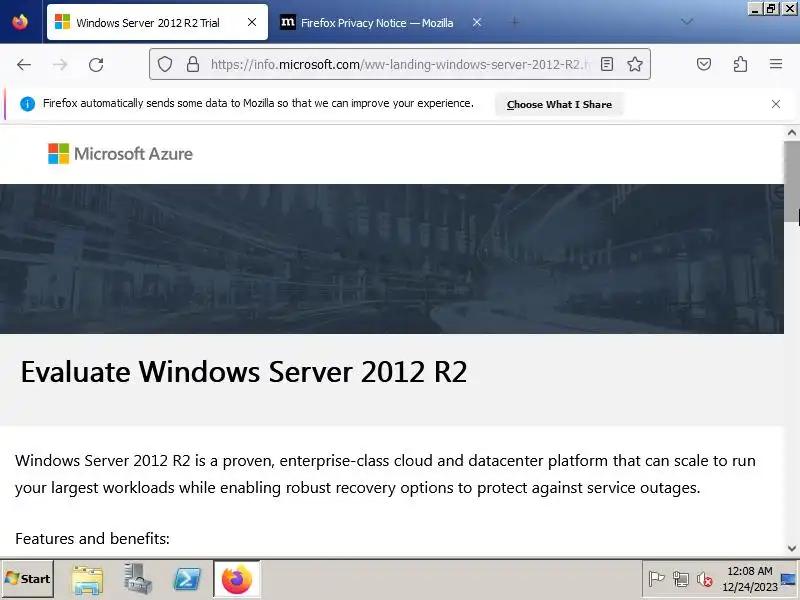Open a new tab with plus button
The height and width of the screenshot is (600, 800).
515,22
